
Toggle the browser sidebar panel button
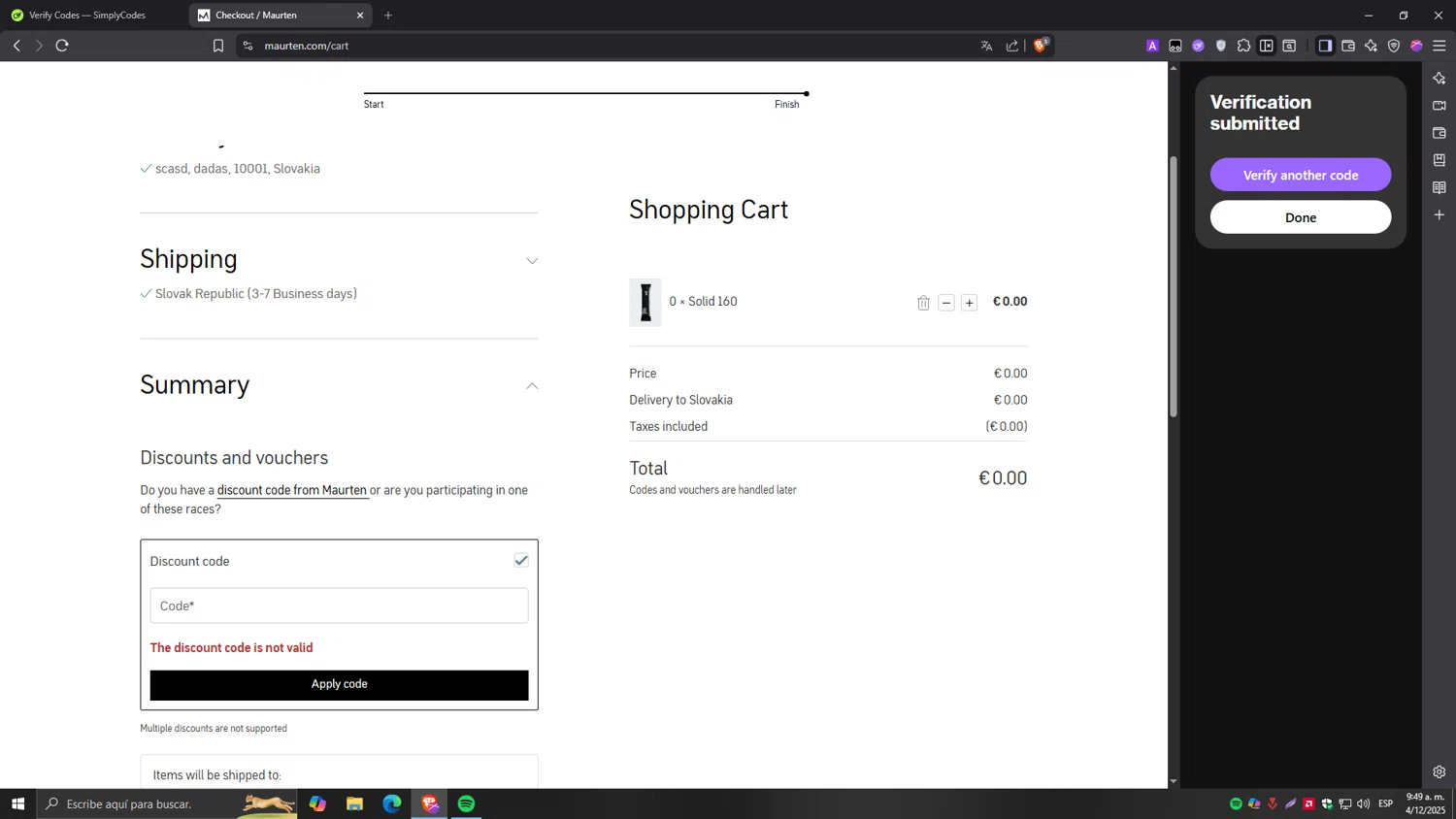pyautogui.click(x=1325, y=46)
